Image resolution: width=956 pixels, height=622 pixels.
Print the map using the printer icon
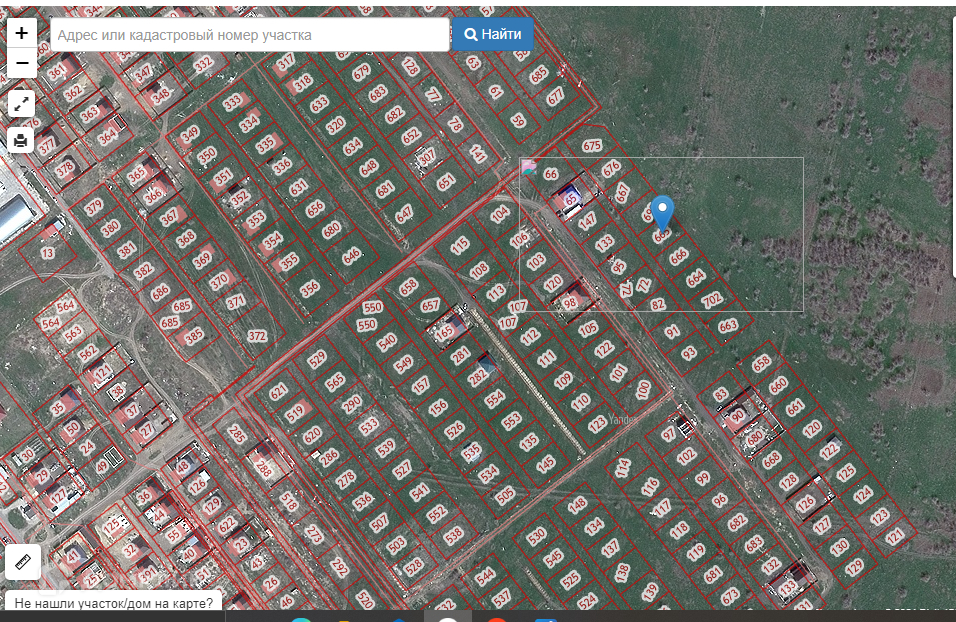click(21, 141)
